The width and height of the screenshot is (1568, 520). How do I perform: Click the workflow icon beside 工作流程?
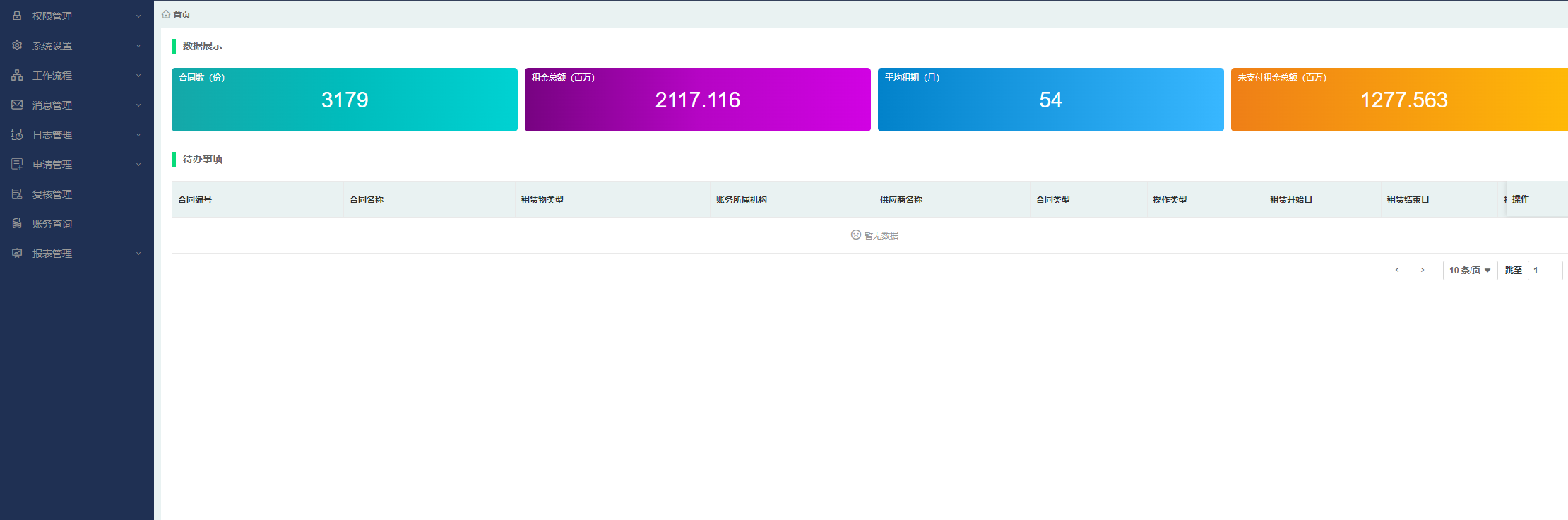click(x=17, y=75)
